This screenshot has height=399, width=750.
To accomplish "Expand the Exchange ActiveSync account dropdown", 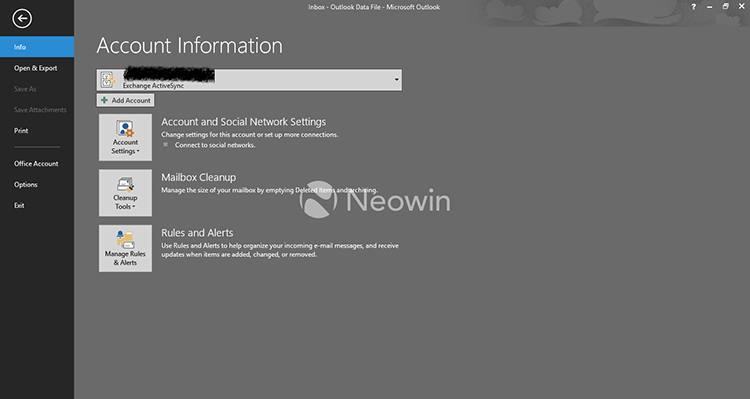I will click(397, 79).
